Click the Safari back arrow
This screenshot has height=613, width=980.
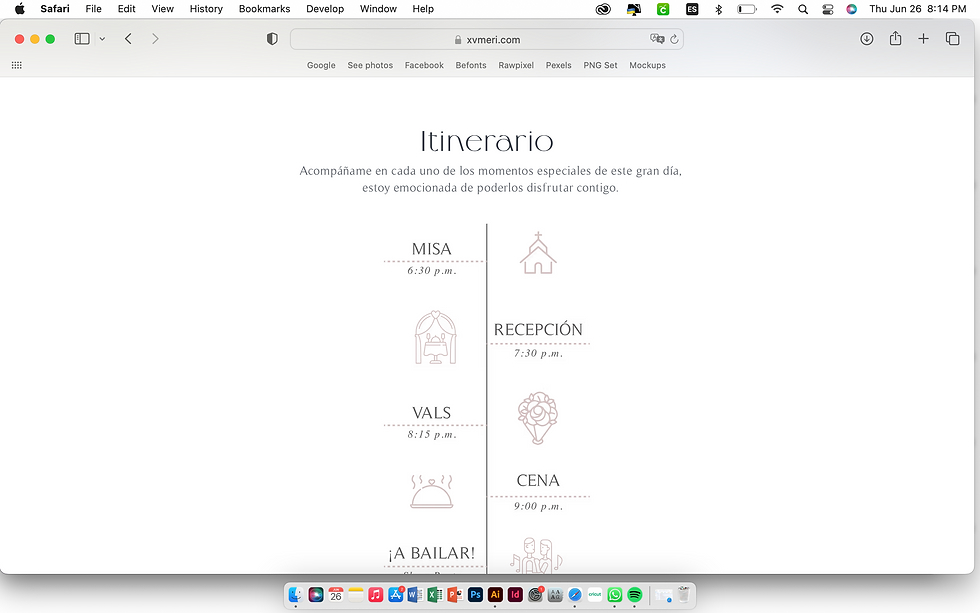128,39
